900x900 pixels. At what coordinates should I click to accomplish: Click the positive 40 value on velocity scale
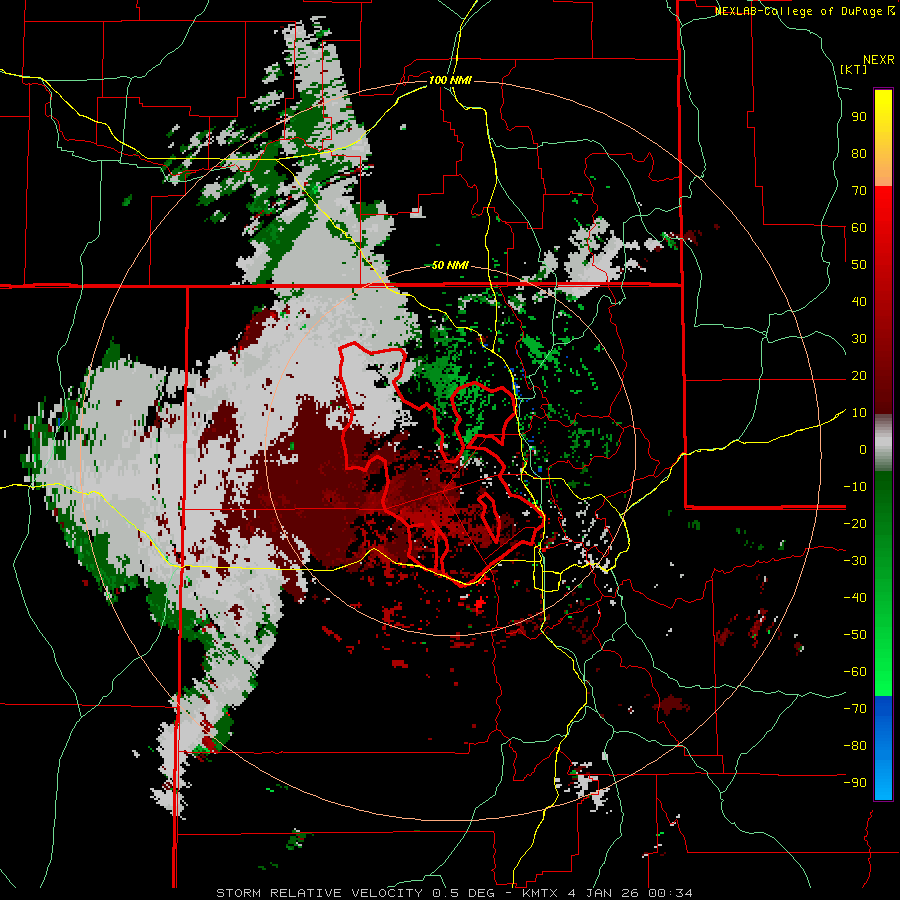859,301
